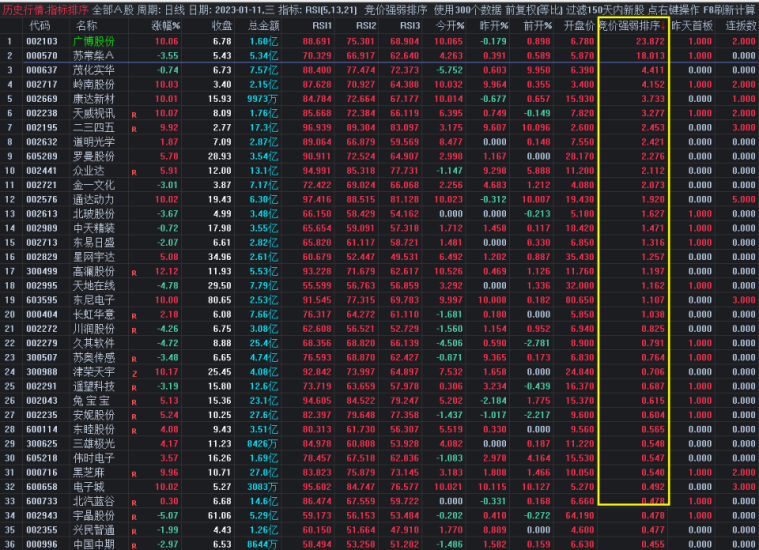Click the R marker beside 黑芝麻
This screenshot has width=759, height=550.
pyautogui.click(x=133, y=473)
